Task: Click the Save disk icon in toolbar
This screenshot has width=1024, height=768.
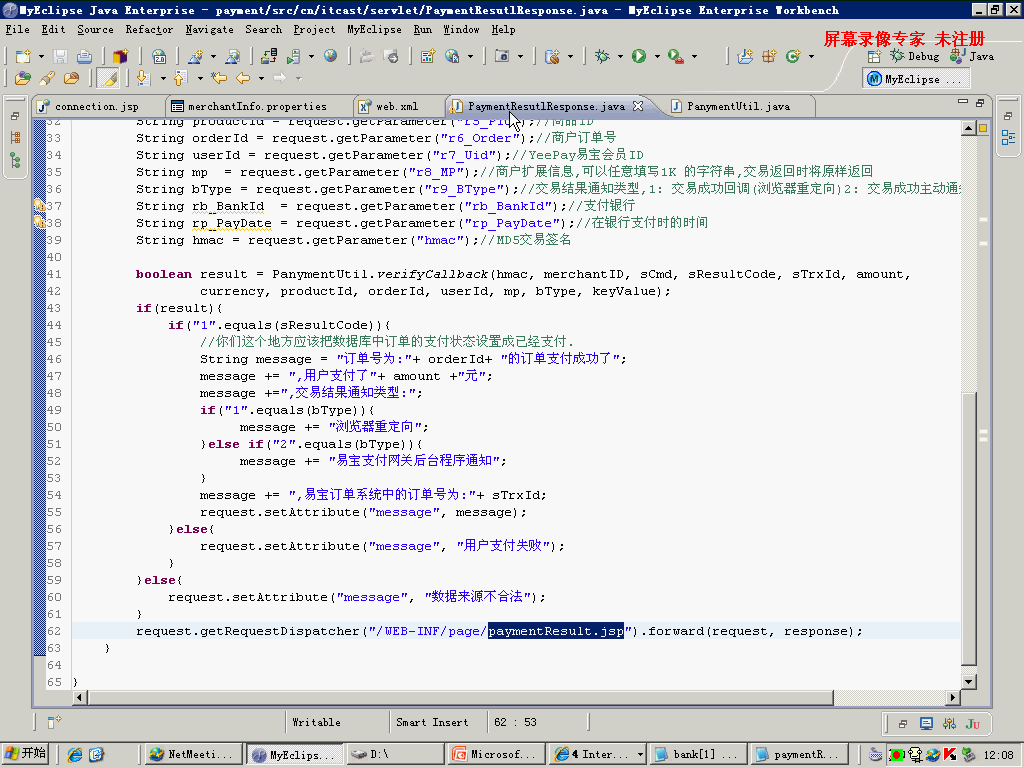Action: [61, 57]
